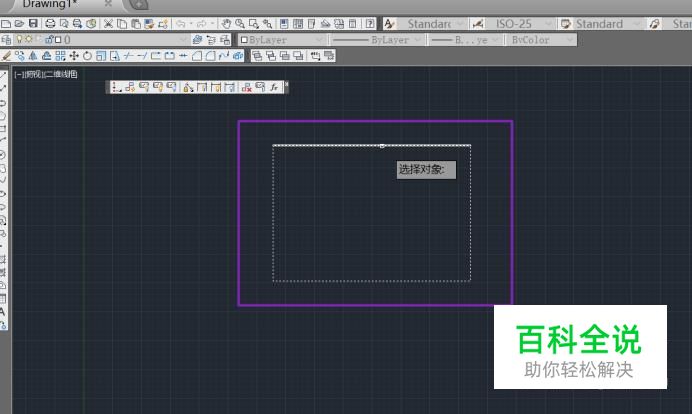
Task: Click Delete Constraints red X icon
Action: click(247, 87)
